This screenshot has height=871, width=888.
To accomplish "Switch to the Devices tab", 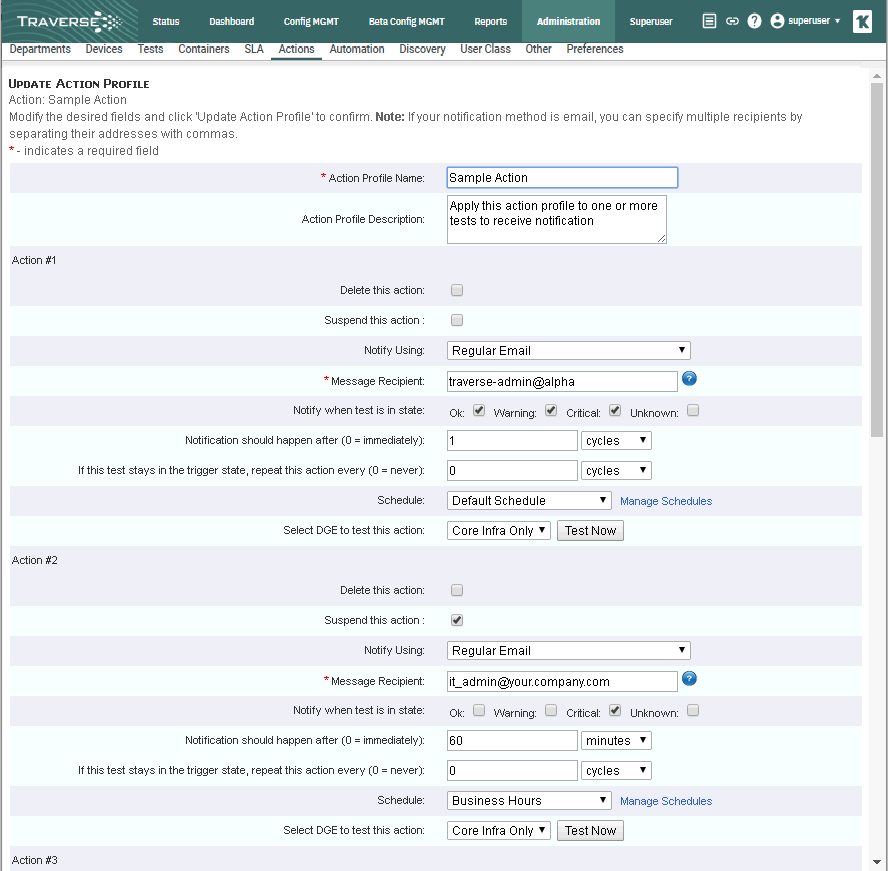I will [x=104, y=49].
